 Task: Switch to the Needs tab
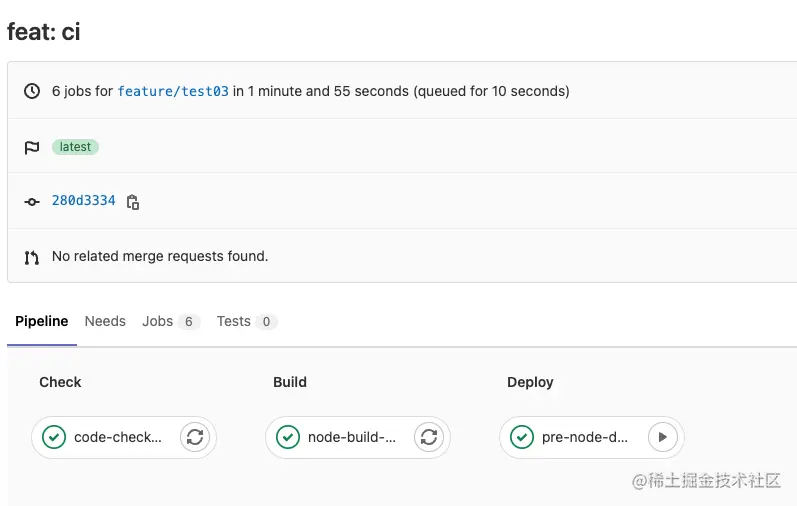click(x=105, y=321)
